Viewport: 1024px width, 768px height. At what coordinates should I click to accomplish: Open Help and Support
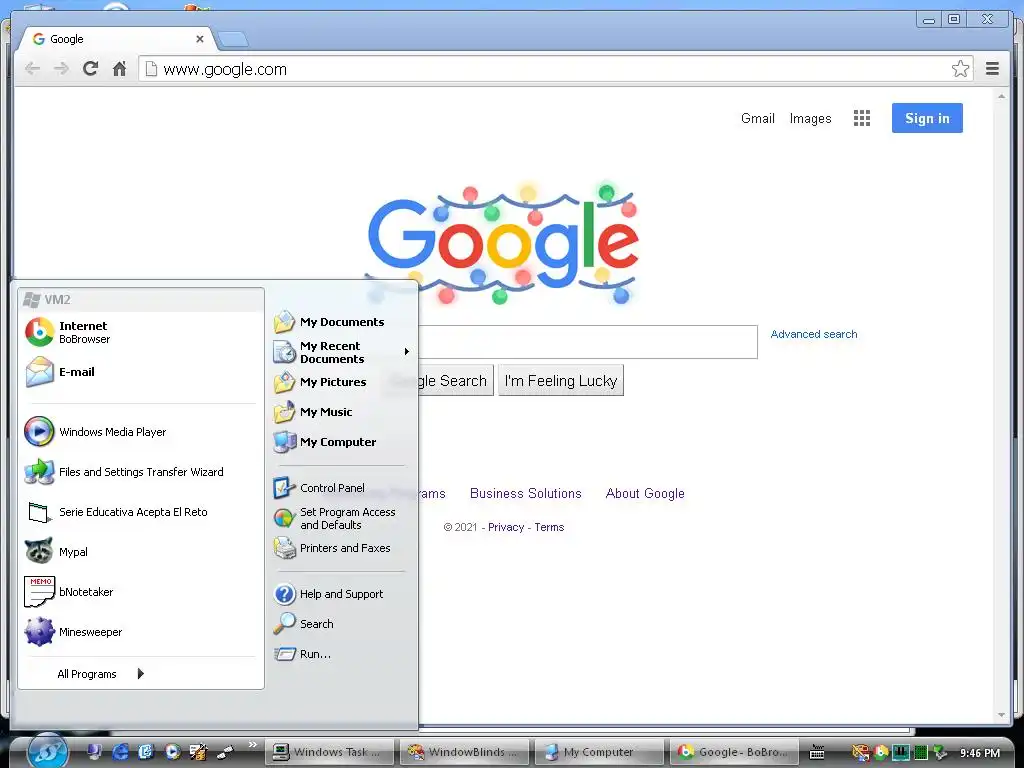[x=343, y=594]
